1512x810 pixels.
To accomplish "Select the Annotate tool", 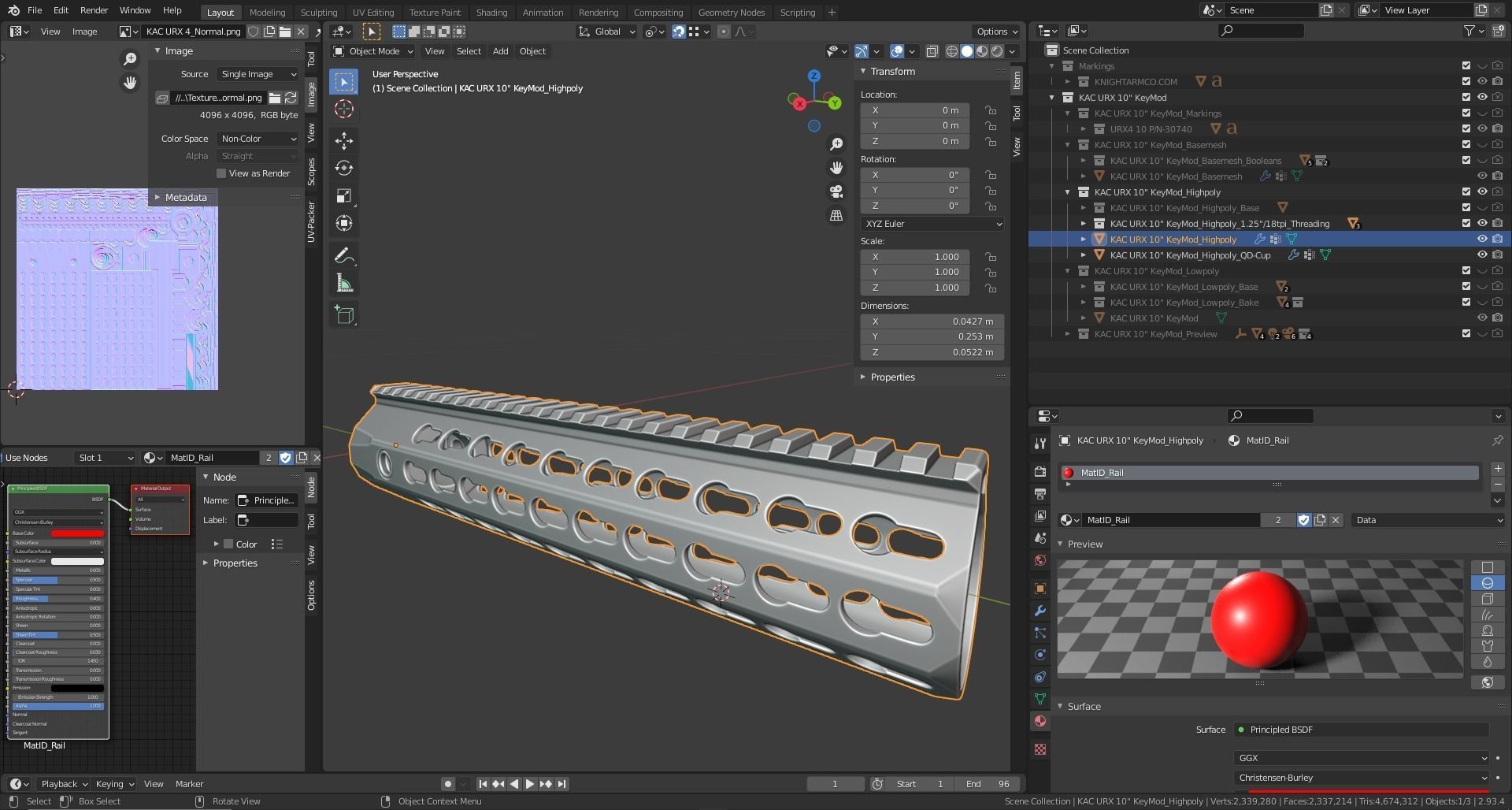I will [x=344, y=255].
